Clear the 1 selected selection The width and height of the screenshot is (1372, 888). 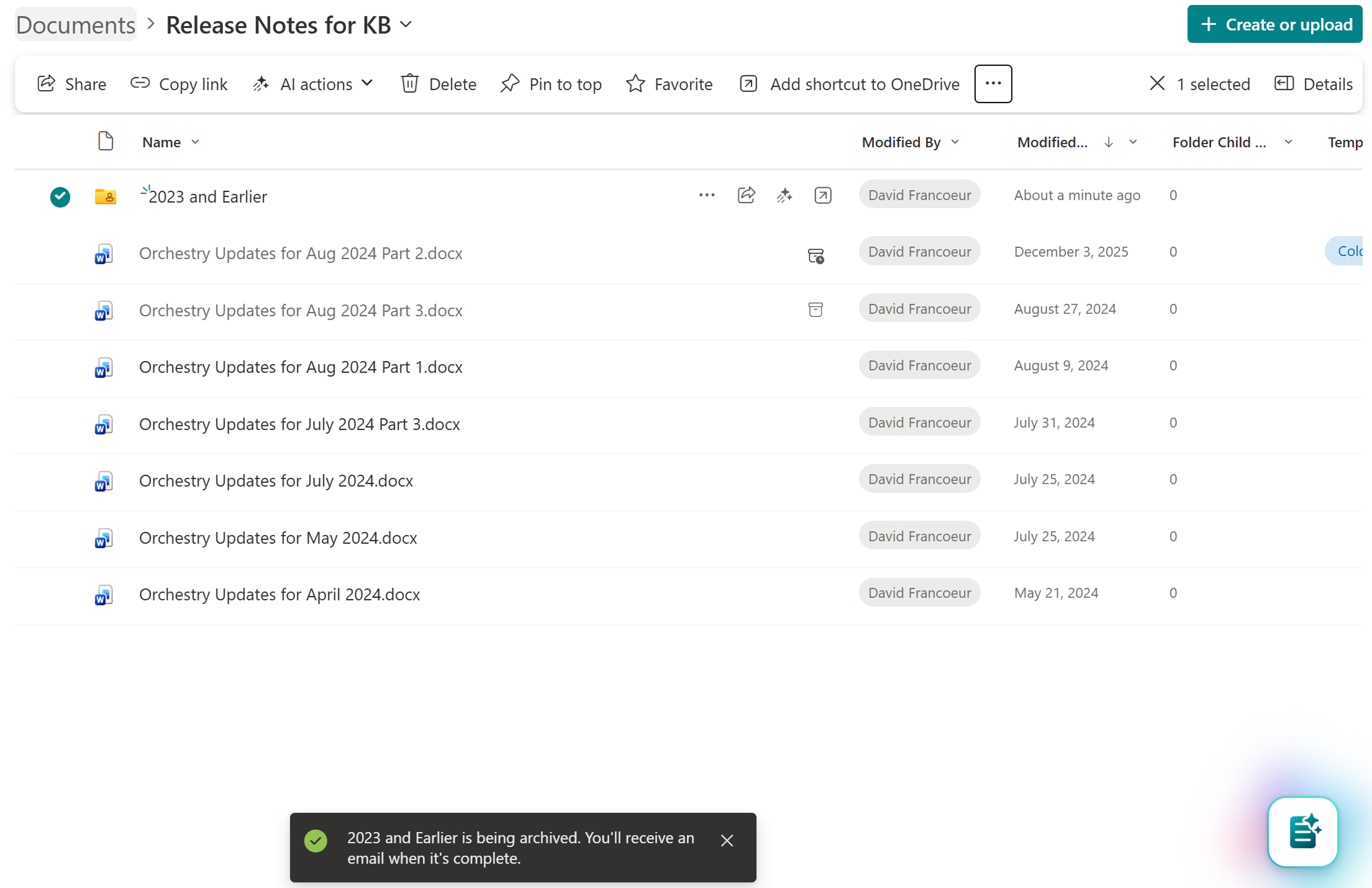(x=1156, y=84)
